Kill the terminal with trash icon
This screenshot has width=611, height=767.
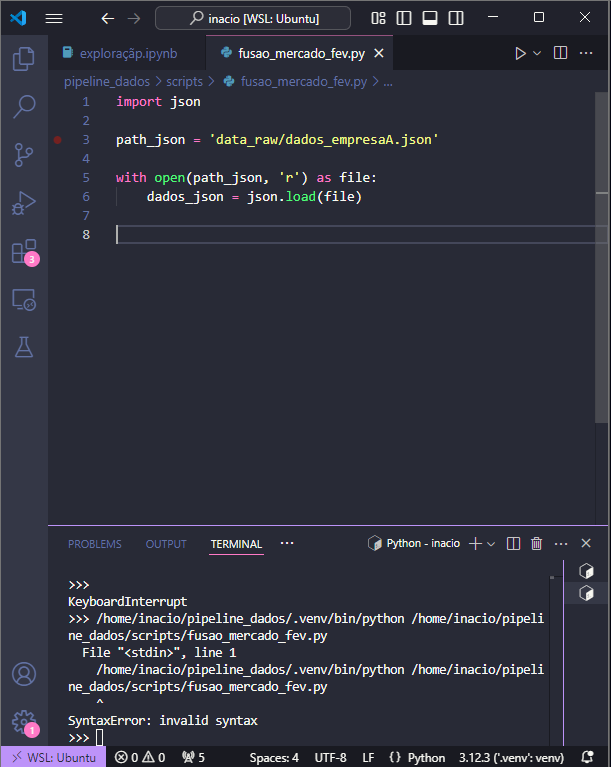pyautogui.click(x=537, y=543)
